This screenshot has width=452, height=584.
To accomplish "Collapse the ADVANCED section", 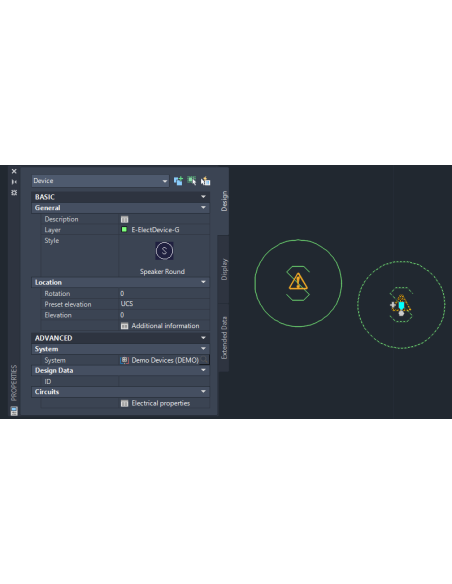I will pos(203,338).
